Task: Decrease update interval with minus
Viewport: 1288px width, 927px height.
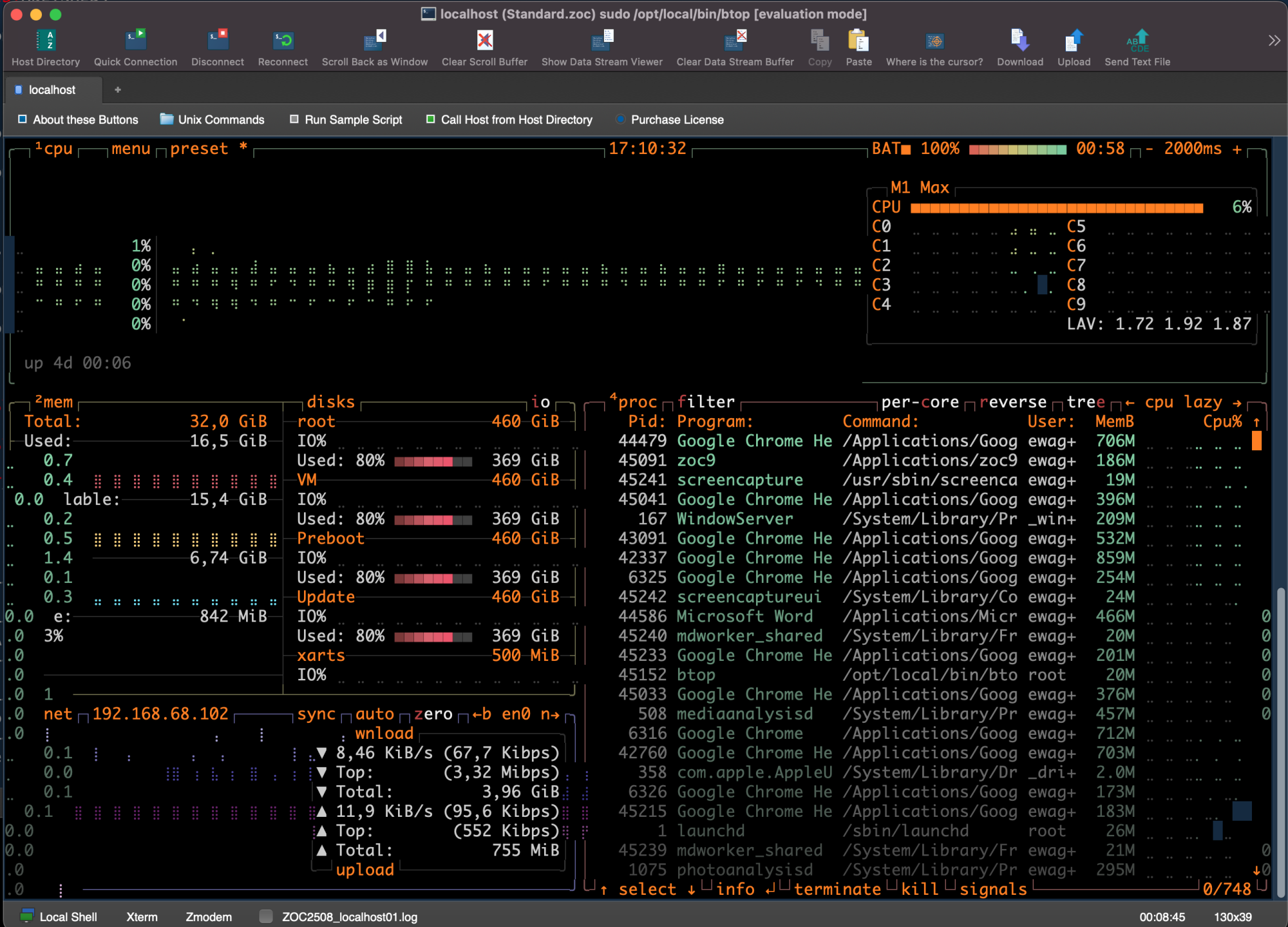Action: click(x=1149, y=149)
